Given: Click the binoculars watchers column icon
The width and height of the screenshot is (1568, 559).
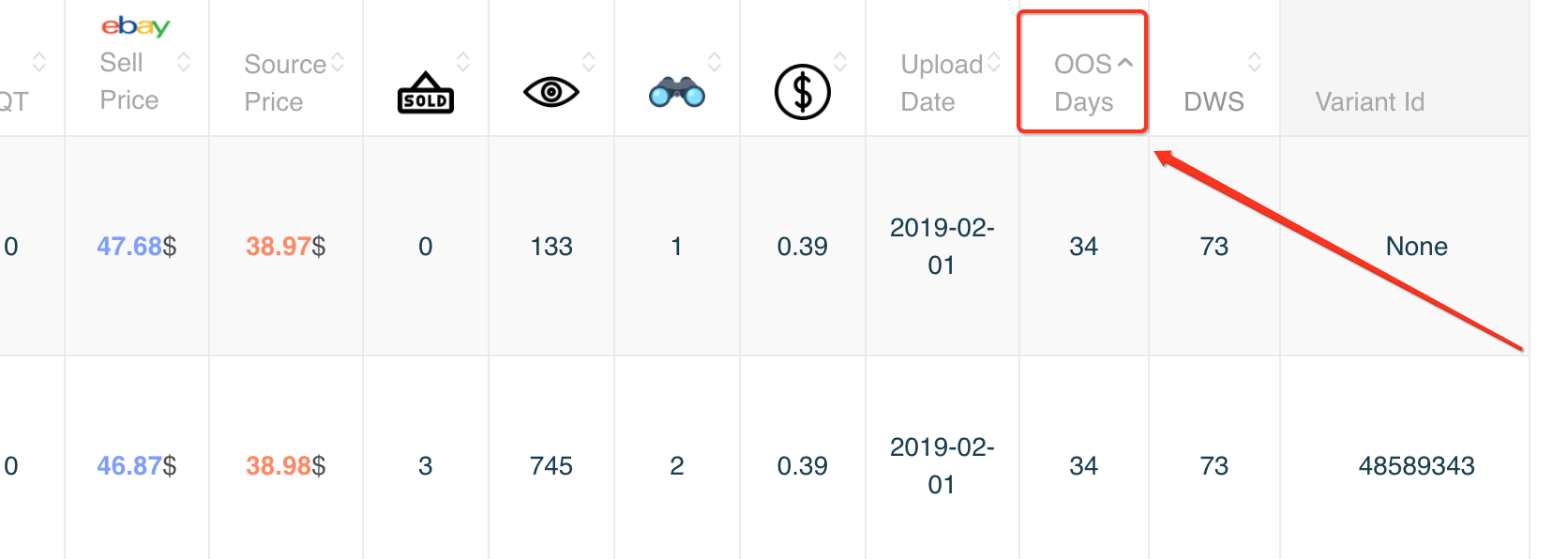Looking at the screenshot, I should 677,92.
